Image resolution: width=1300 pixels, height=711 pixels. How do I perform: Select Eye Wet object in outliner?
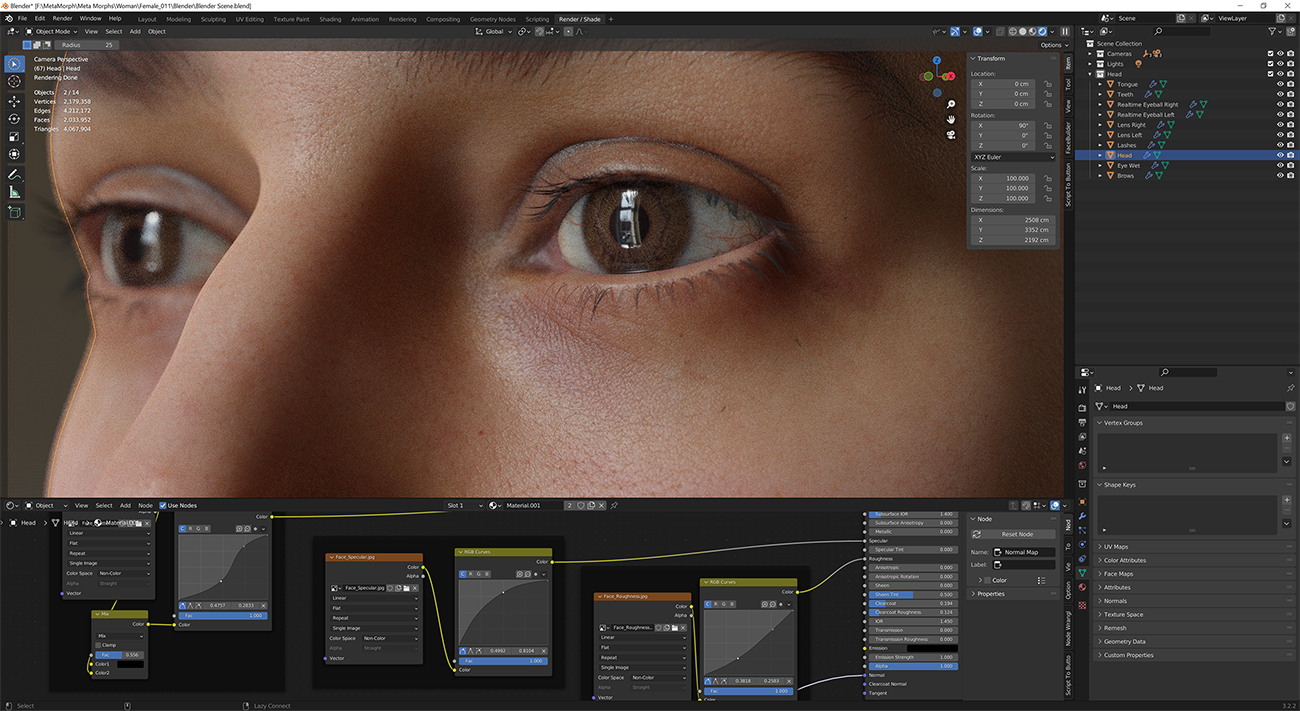pyautogui.click(x=1128, y=165)
